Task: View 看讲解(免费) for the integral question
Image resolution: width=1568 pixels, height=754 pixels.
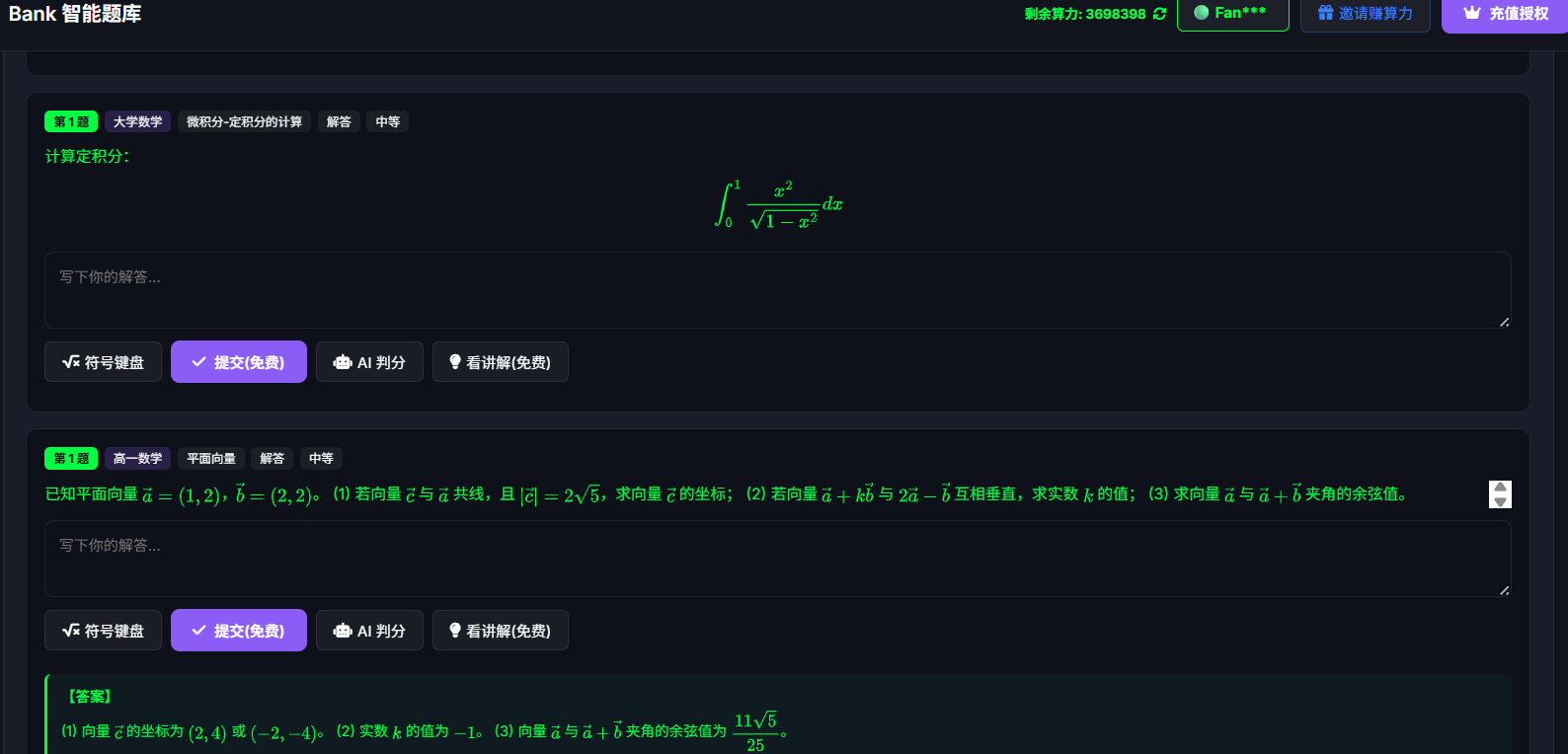Action: 501,362
